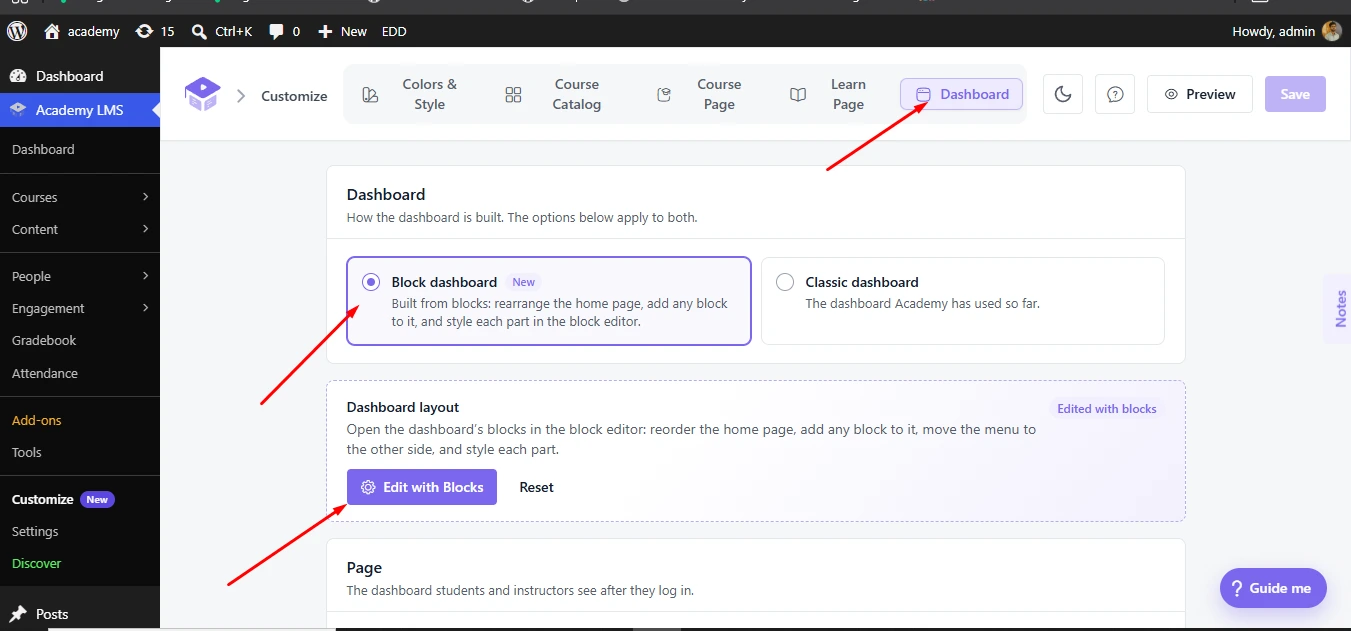Click the Academy LMS sidebar icon
This screenshot has width=1351, height=631.
click(17, 110)
